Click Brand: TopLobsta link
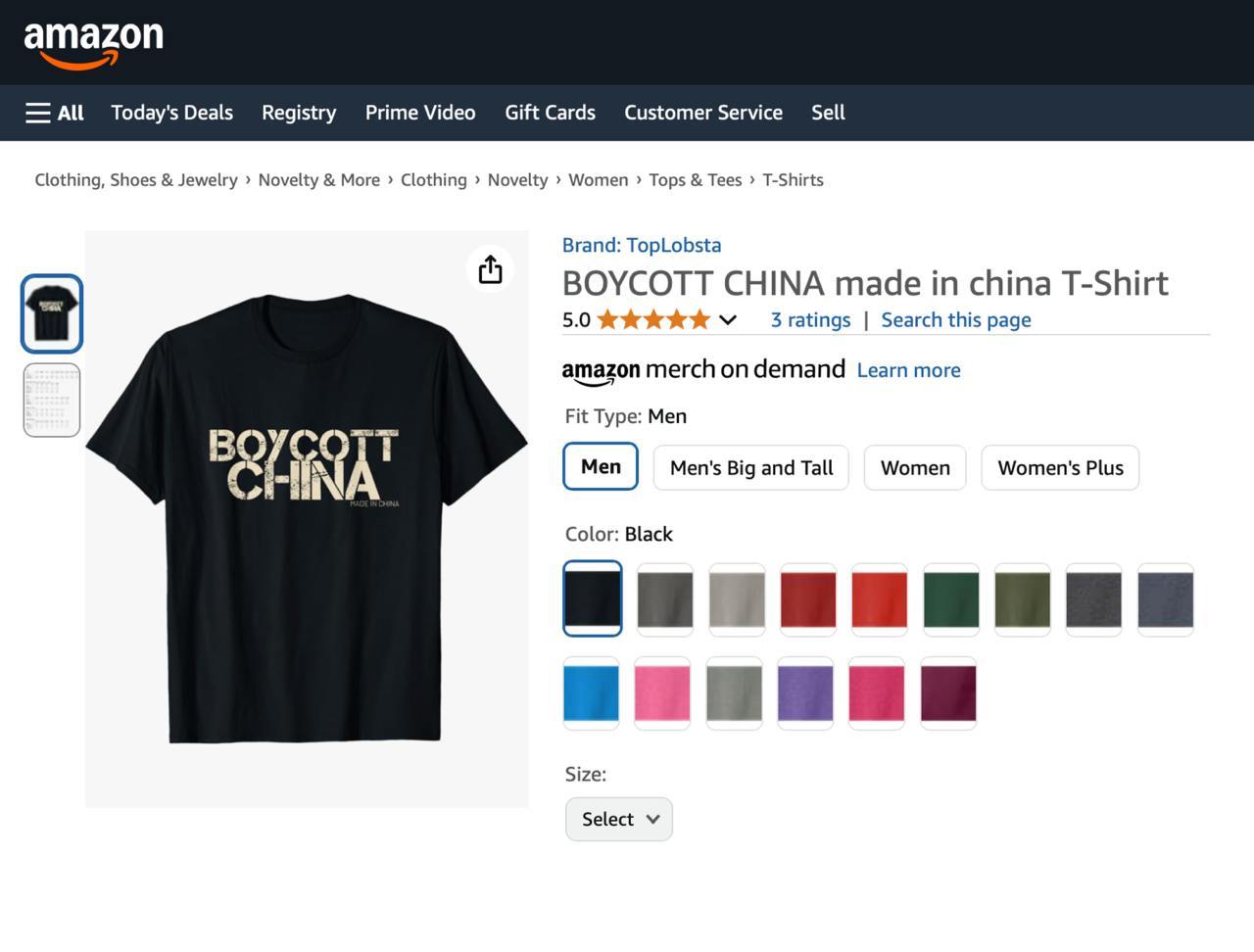 pyautogui.click(x=642, y=245)
